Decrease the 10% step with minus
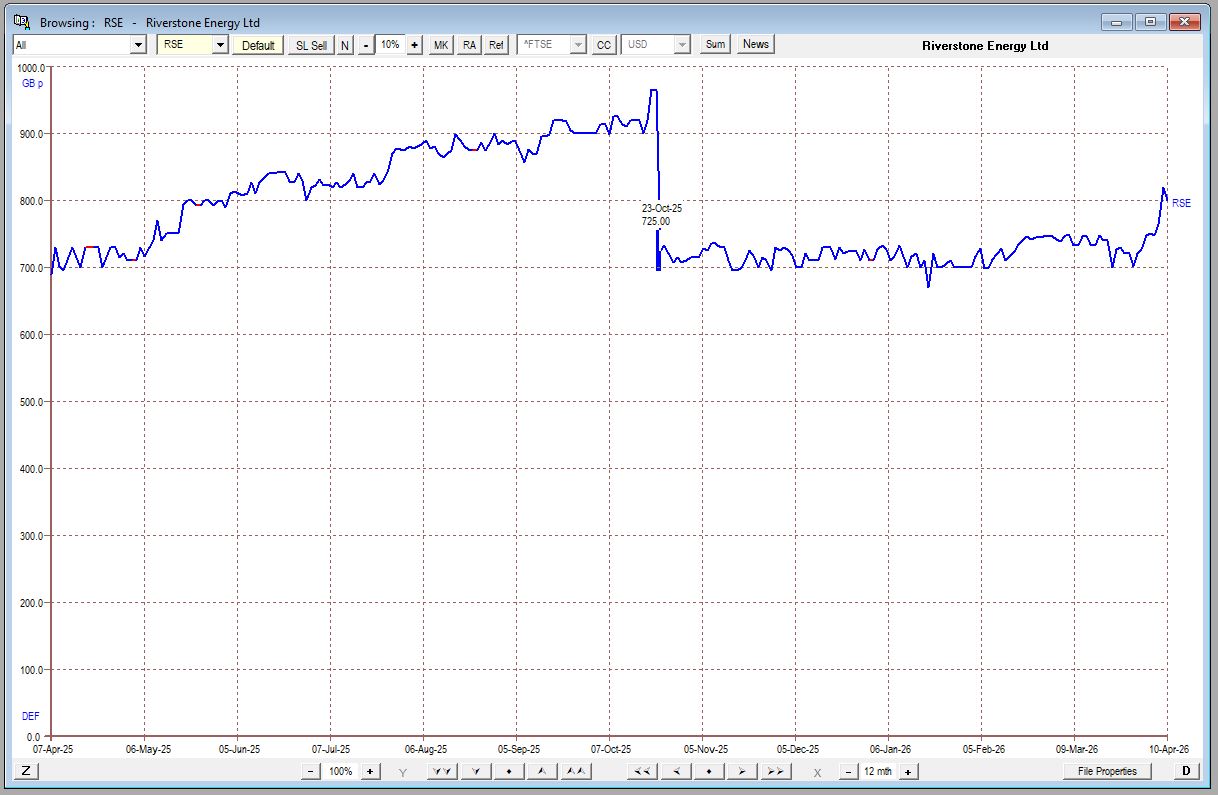The width and height of the screenshot is (1218, 795). pos(366,45)
